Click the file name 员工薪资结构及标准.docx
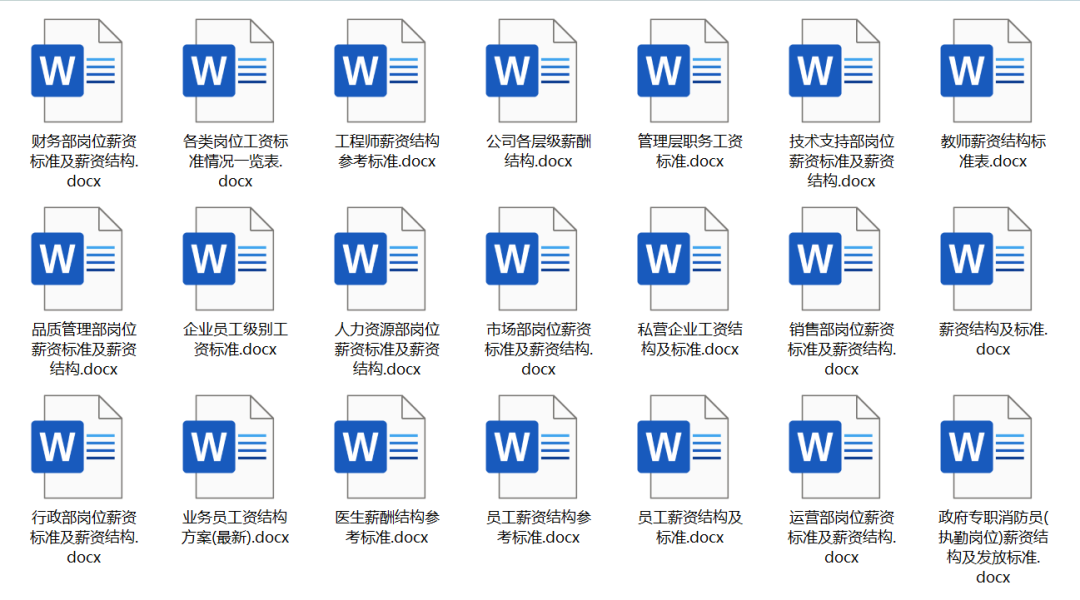This screenshot has width=1080, height=600. [690, 528]
